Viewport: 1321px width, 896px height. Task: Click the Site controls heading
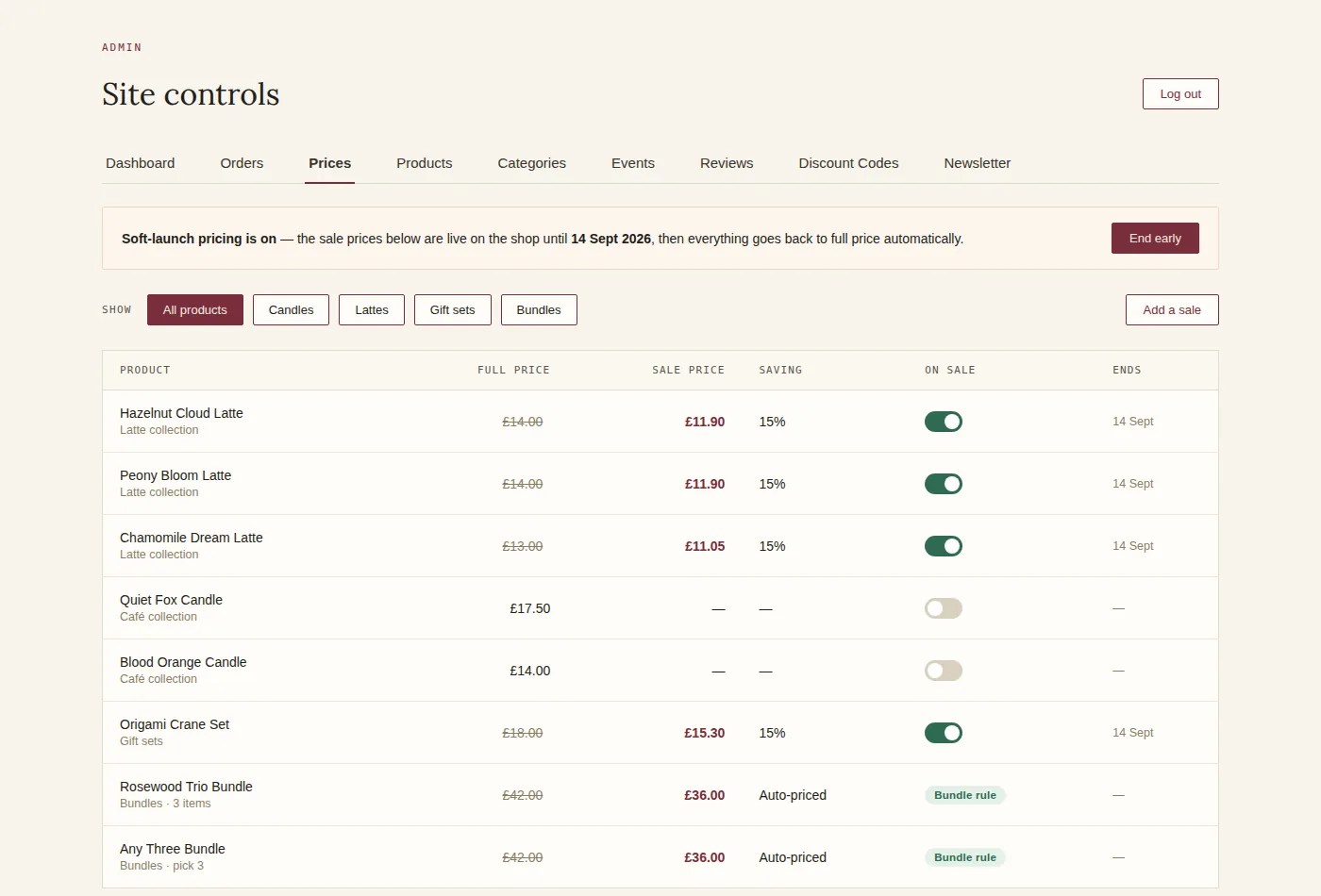coord(191,94)
